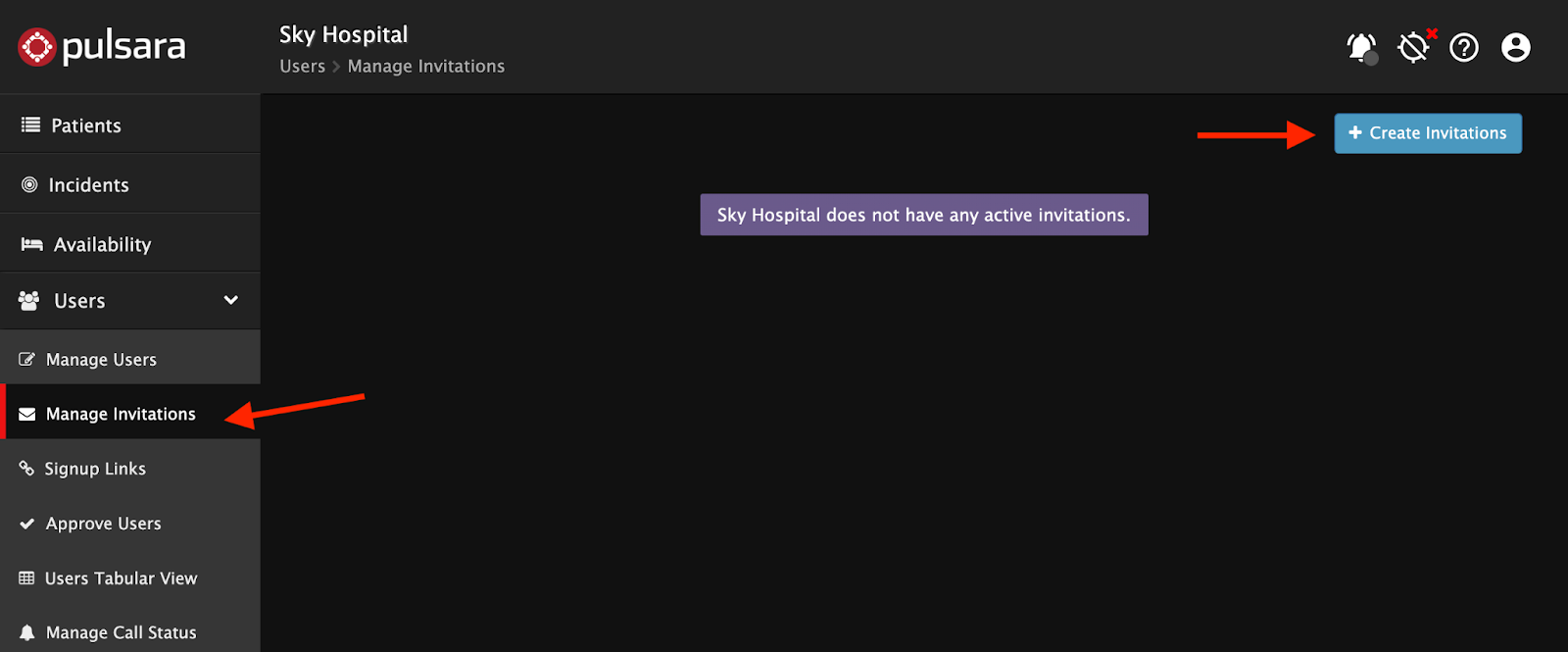Go to Approve Users
Viewport: 1568px width, 652px height.
103,524
